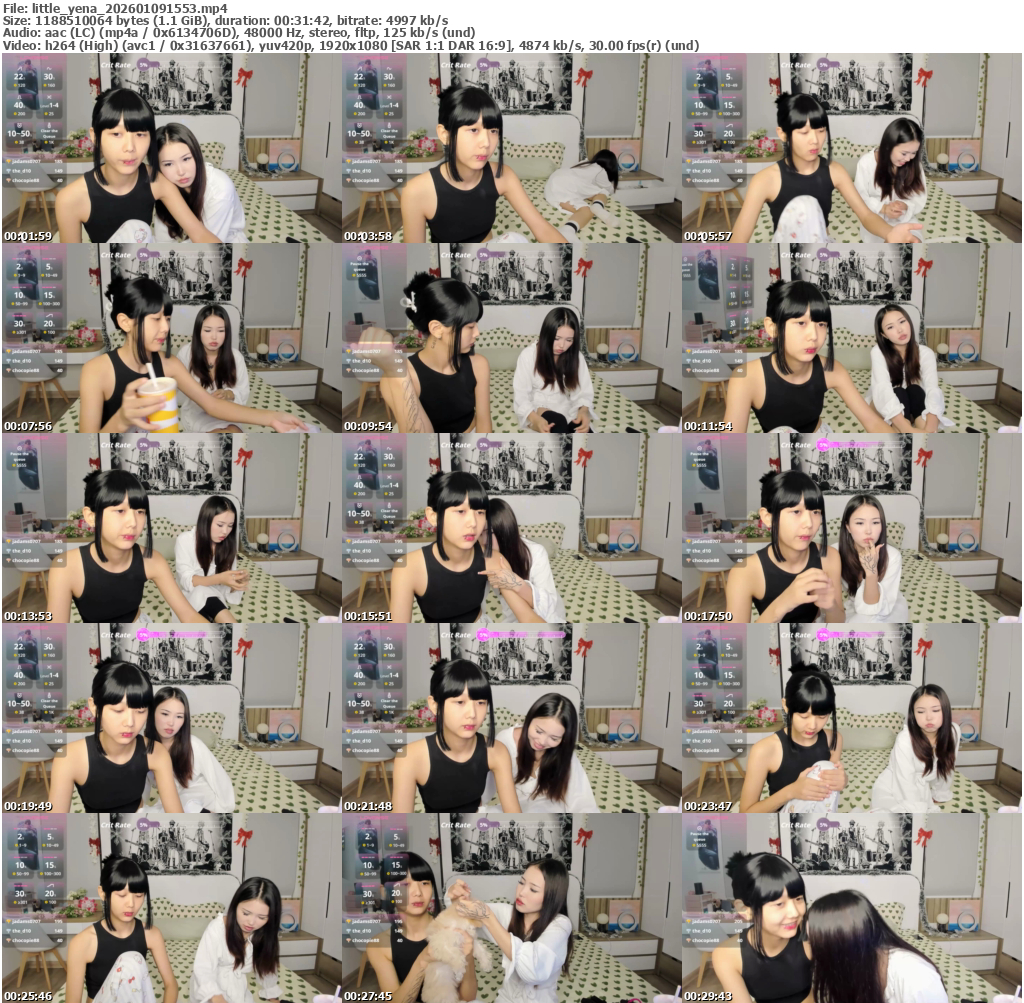Click the timestamp 00:15:51 label
Screen dimensions: 1024x1003
pyautogui.click(x=368, y=616)
